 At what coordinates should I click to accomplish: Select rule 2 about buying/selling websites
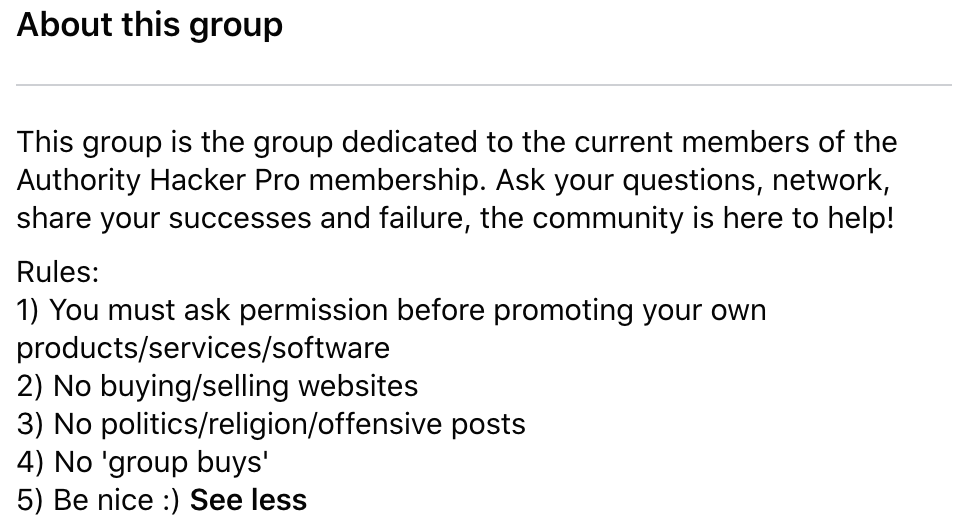pyautogui.click(x=217, y=386)
